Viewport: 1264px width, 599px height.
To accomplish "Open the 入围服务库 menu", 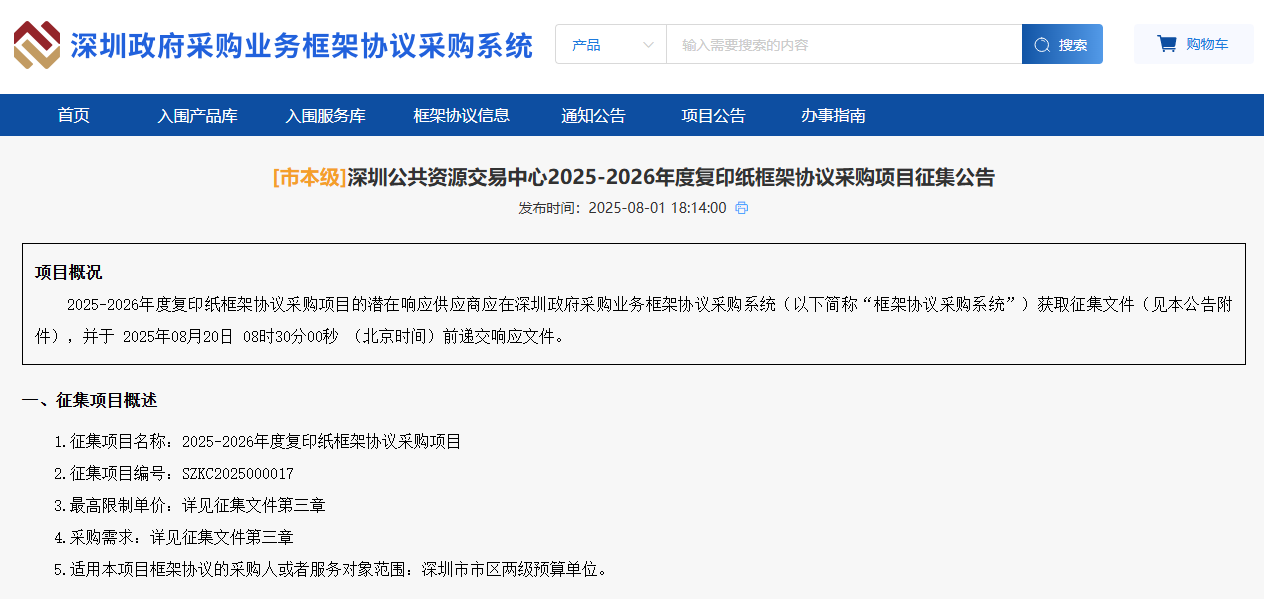I will pyautogui.click(x=326, y=115).
